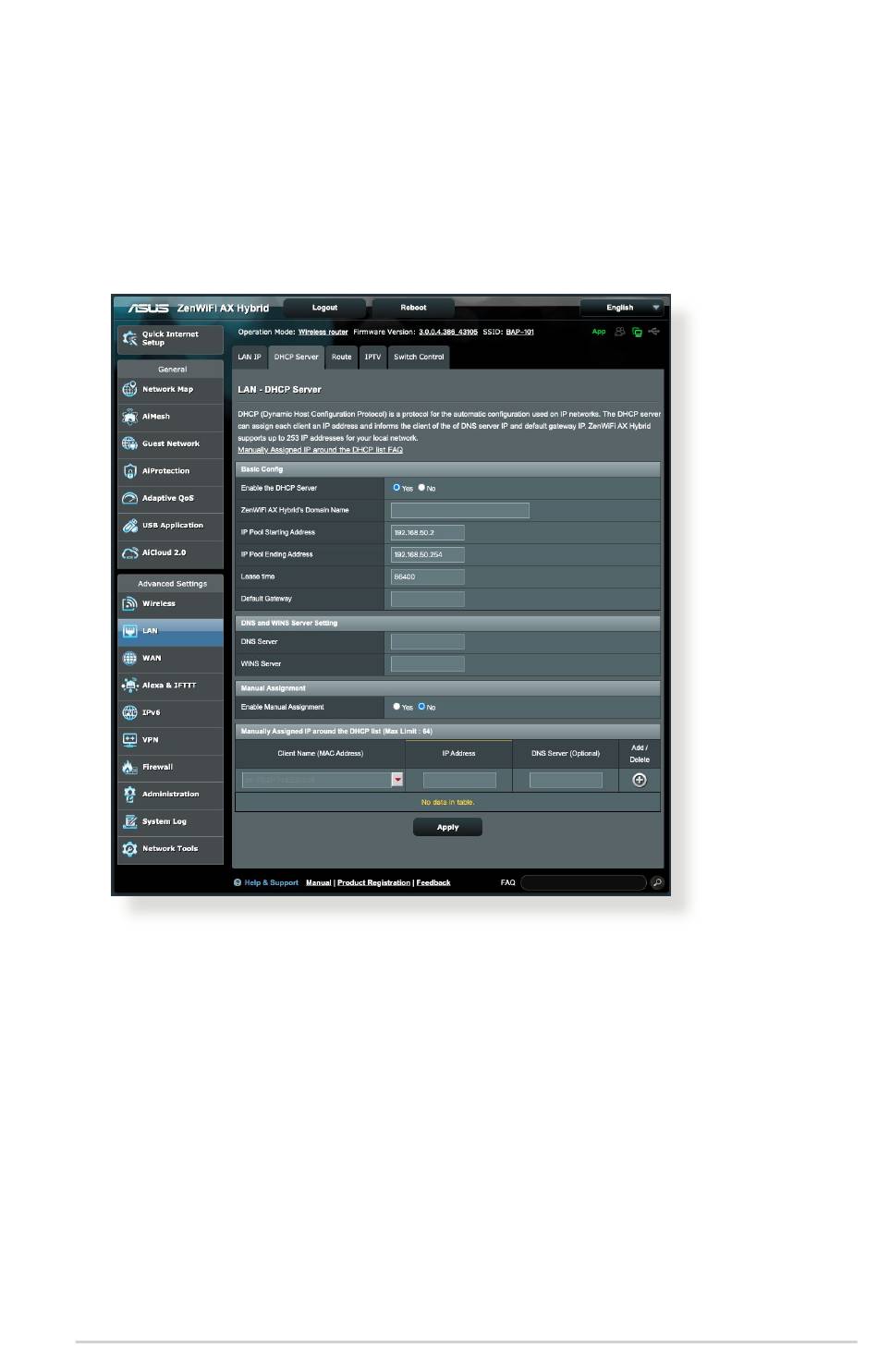Click the firmware version 3.0.0.4.386_43105 link

[448, 332]
